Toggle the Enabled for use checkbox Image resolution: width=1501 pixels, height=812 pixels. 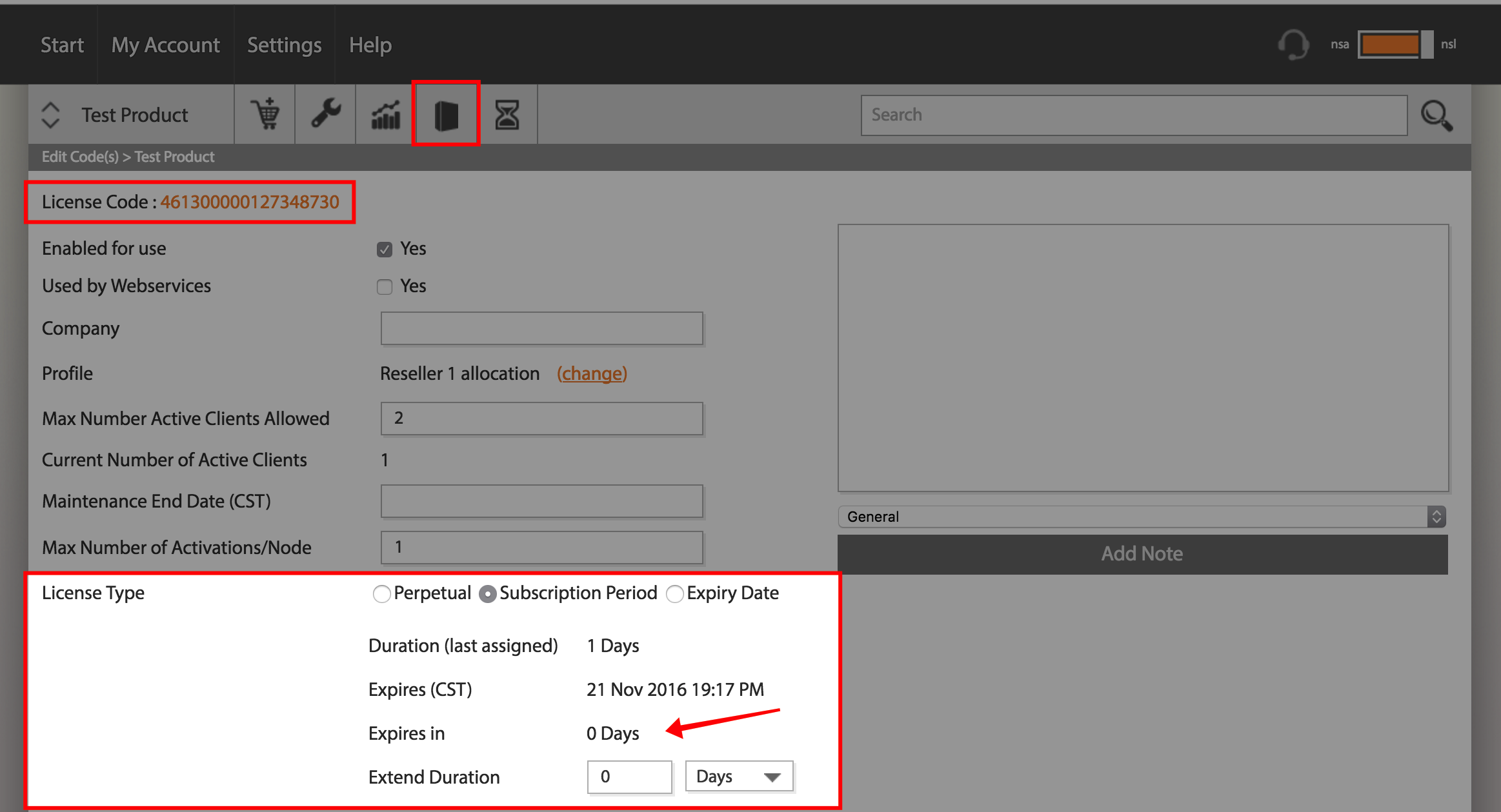tap(385, 250)
